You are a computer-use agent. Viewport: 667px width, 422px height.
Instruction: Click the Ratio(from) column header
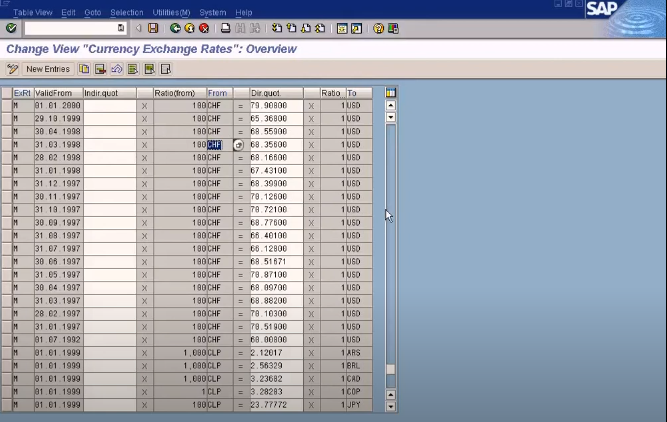pos(180,93)
